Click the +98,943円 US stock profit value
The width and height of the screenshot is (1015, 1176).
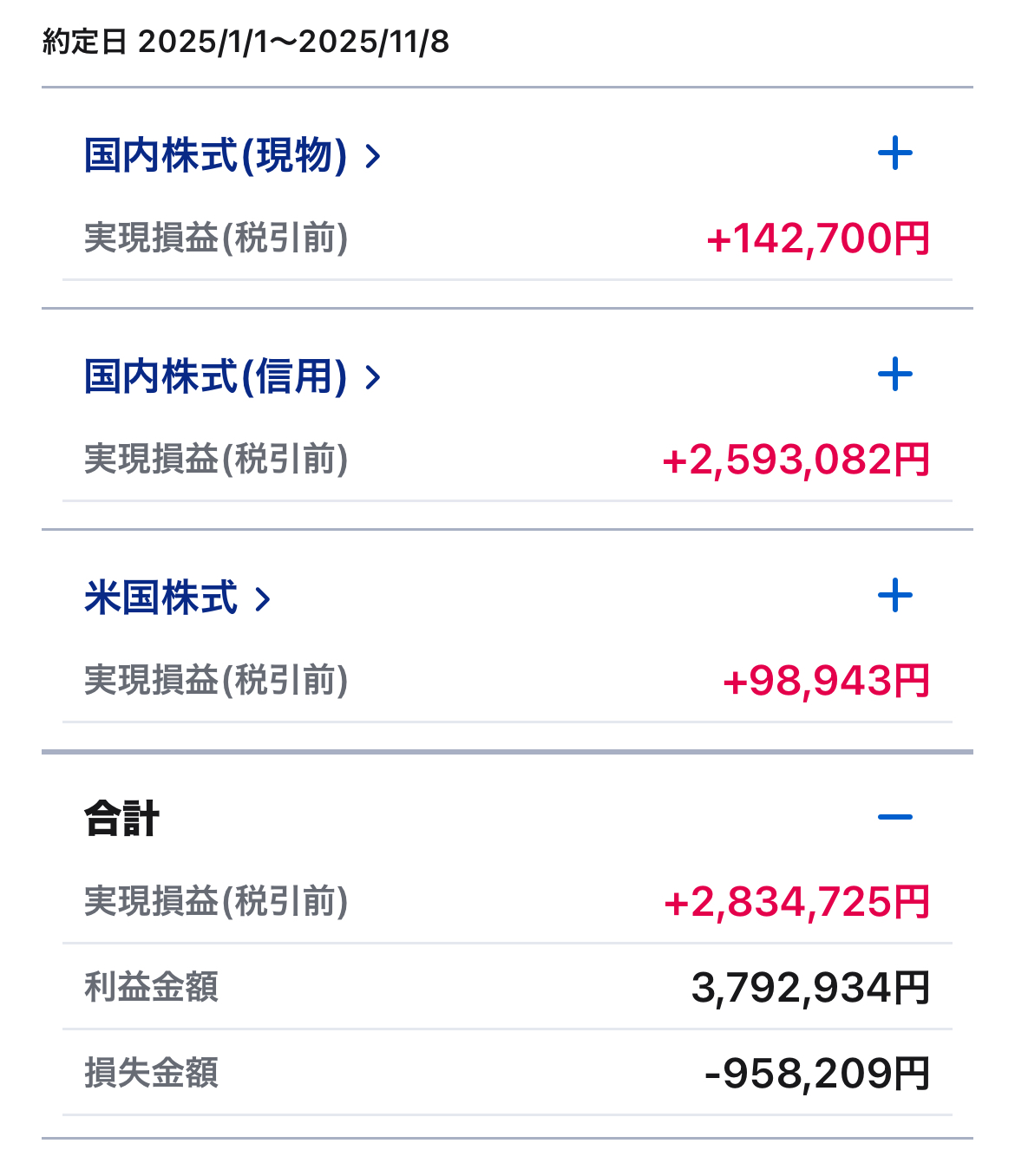826,682
